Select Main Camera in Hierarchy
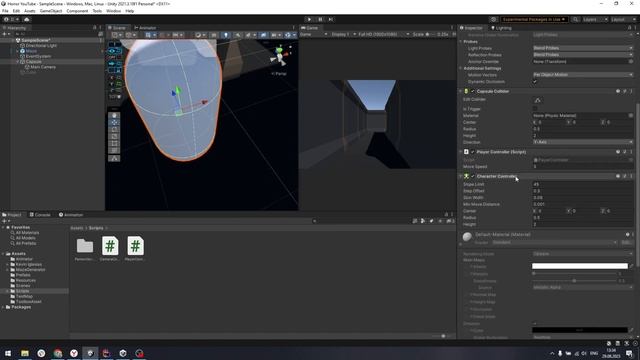640x360 pixels. point(43,67)
